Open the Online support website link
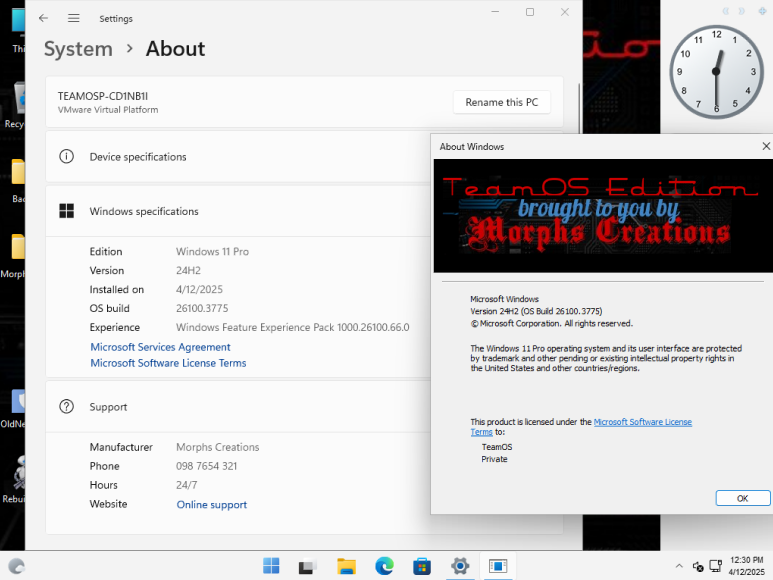 [x=211, y=505]
